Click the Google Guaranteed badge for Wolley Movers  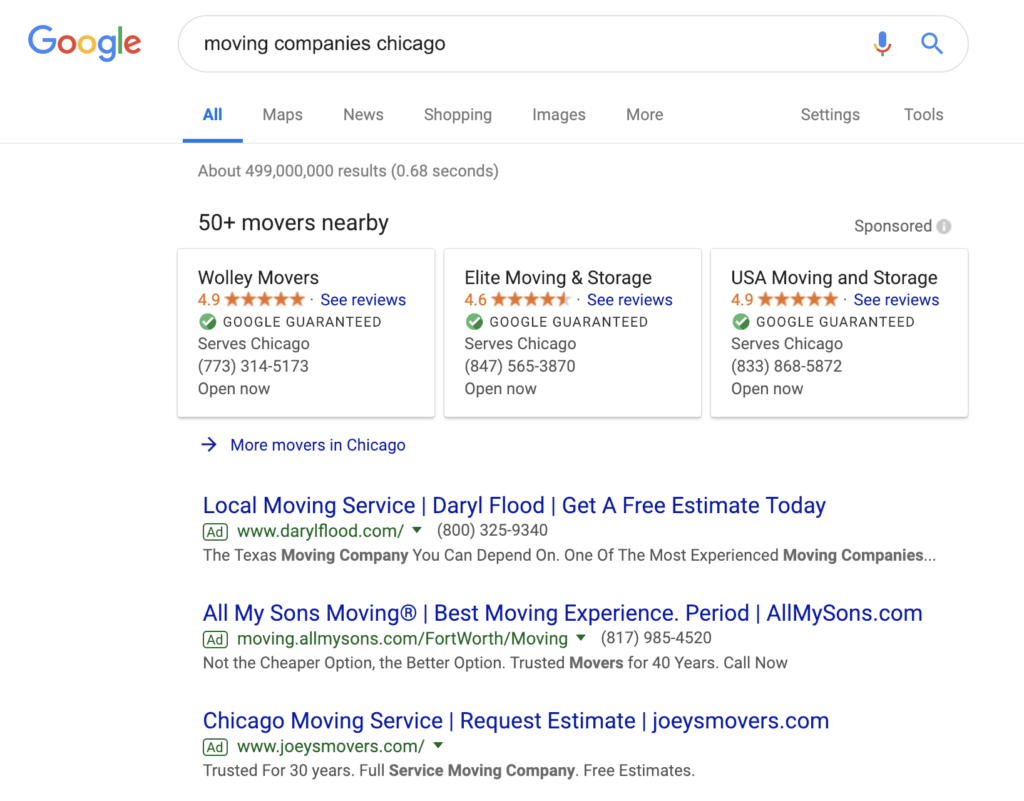[207, 322]
